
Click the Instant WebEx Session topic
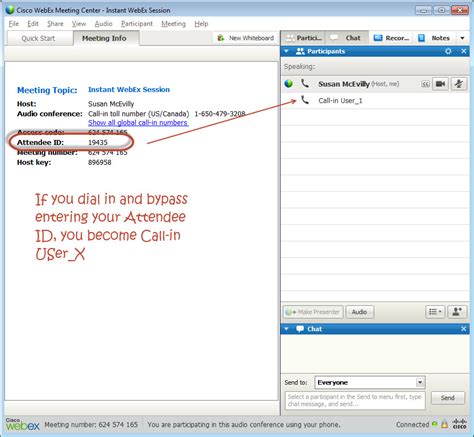point(129,89)
